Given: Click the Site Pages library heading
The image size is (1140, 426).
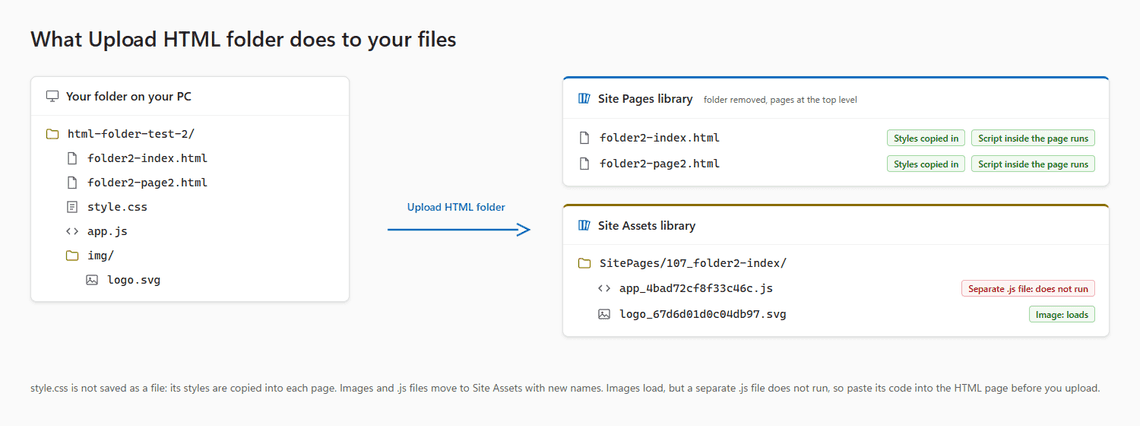Looking at the screenshot, I should pyautogui.click(x=645, y=99).
